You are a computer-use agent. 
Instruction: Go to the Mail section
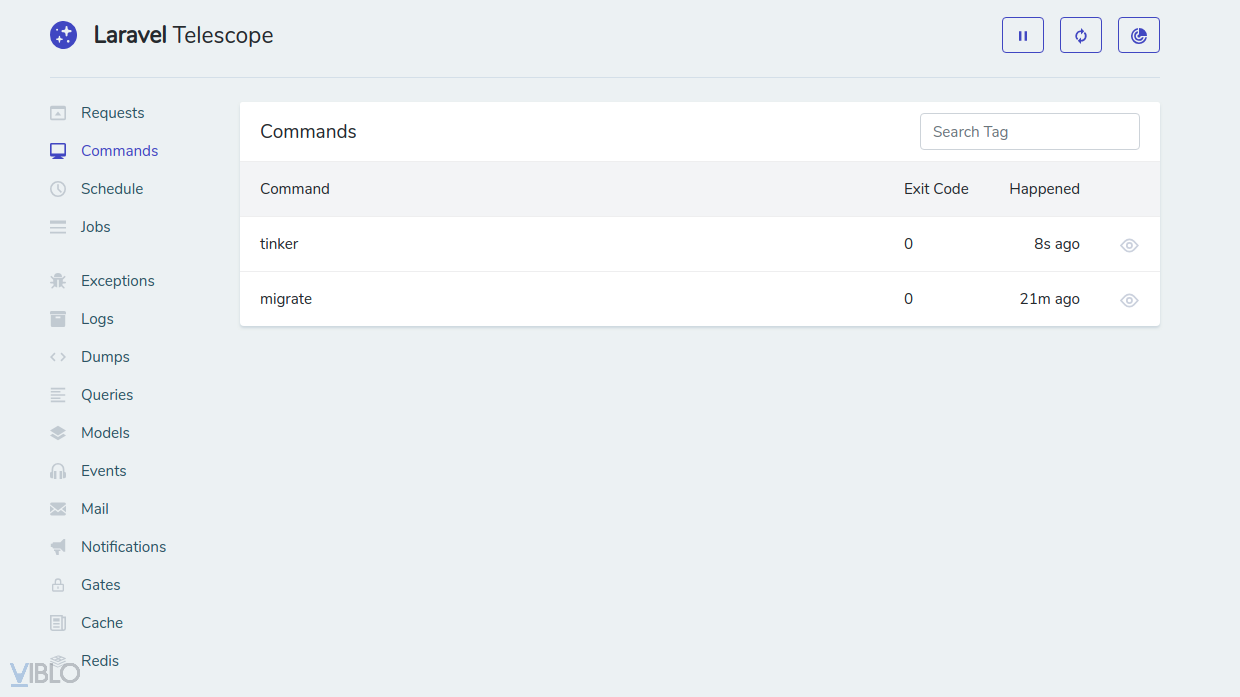94,509
